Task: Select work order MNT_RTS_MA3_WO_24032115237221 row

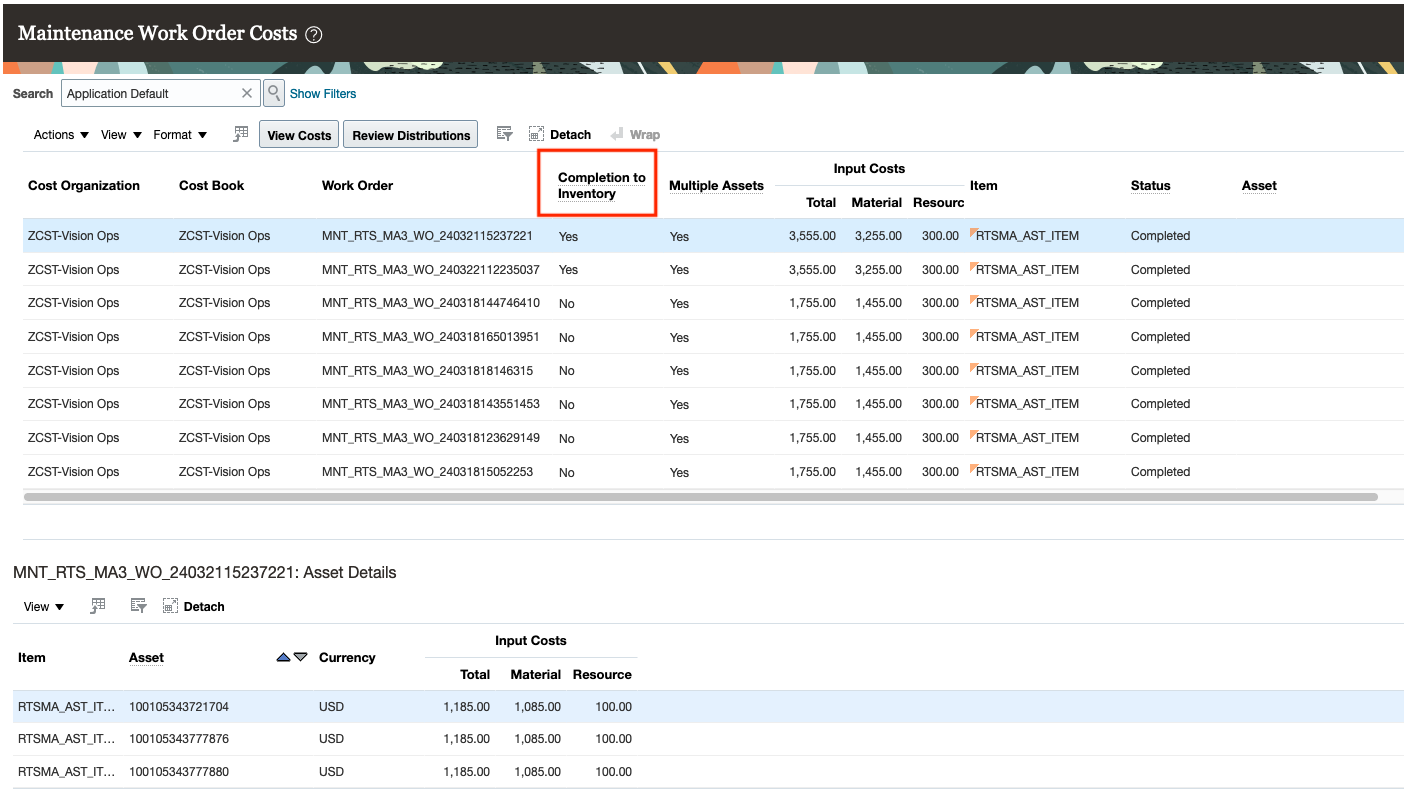Action: [713, 236]
